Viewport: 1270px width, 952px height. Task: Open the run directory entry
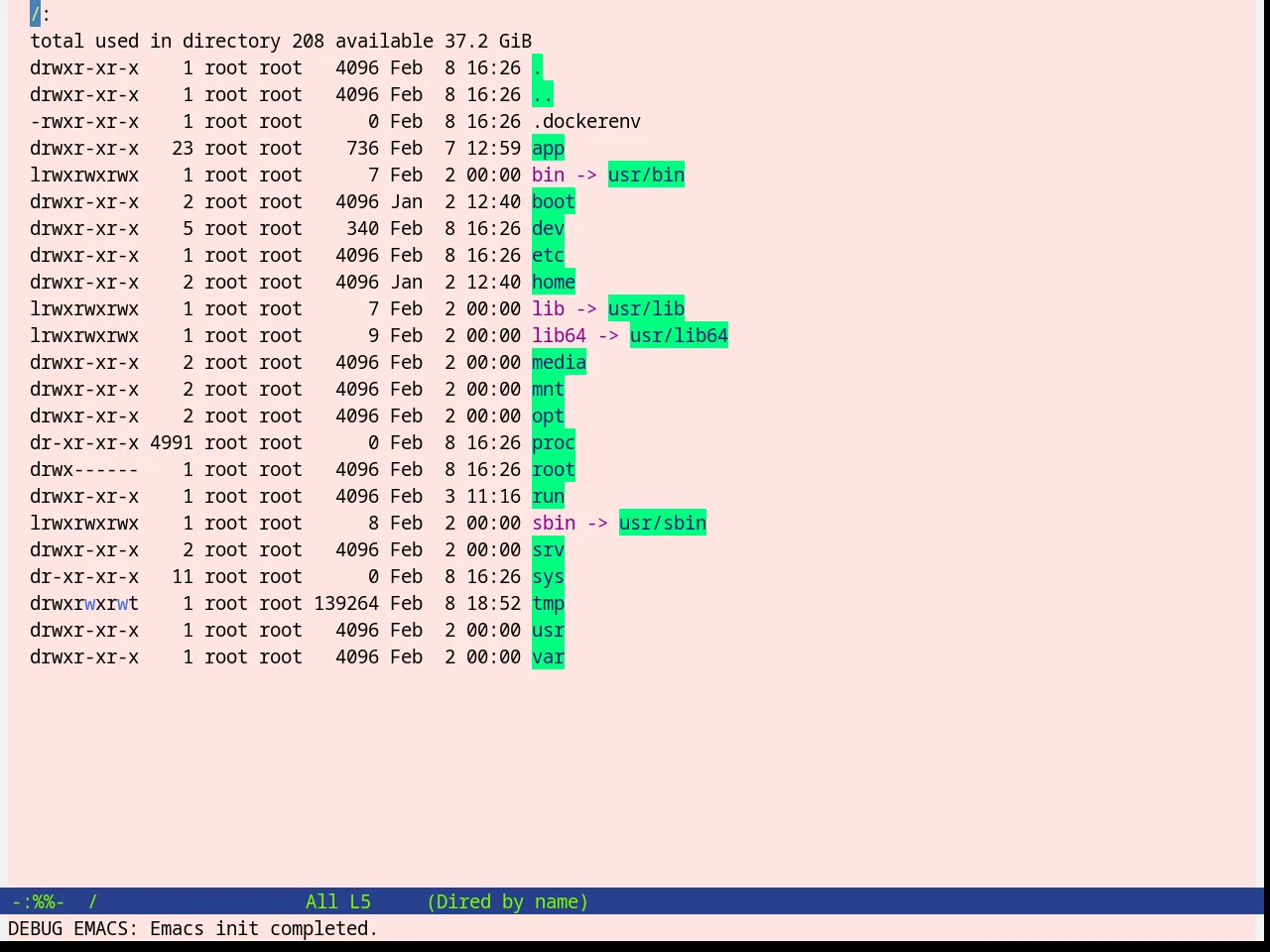pos(548,497)
